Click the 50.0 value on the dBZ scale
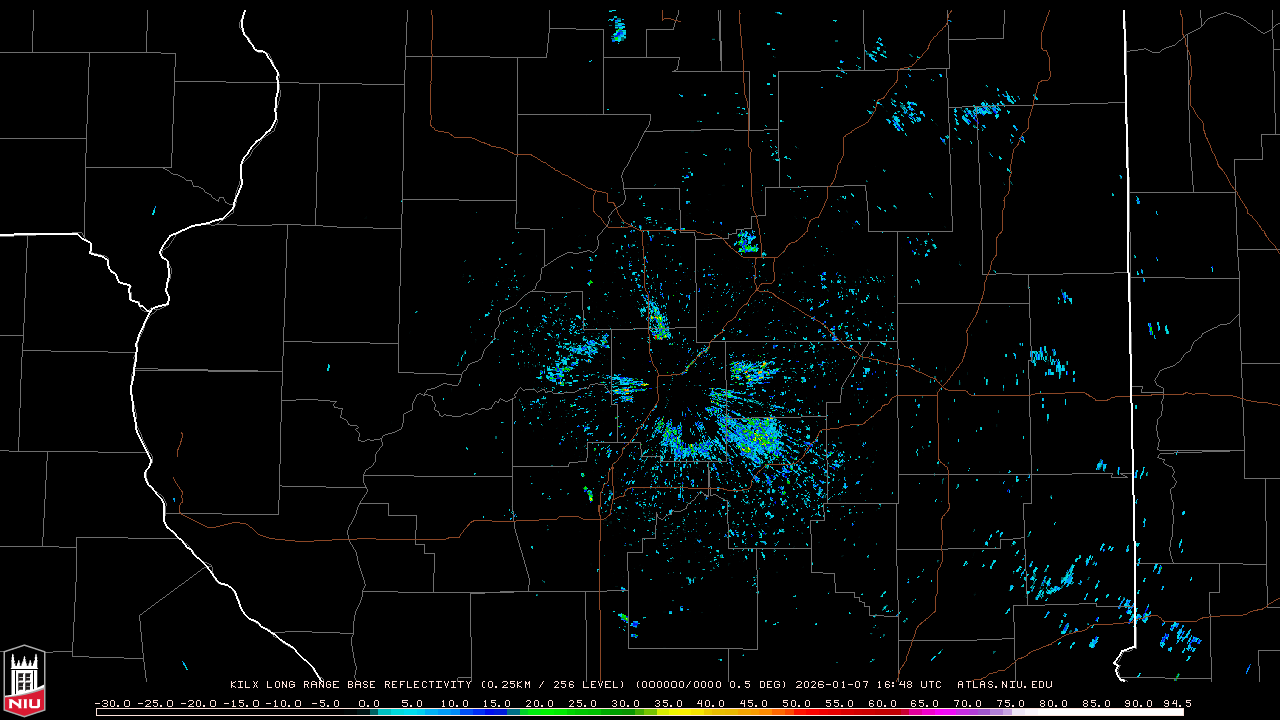 tap(796, 703)
